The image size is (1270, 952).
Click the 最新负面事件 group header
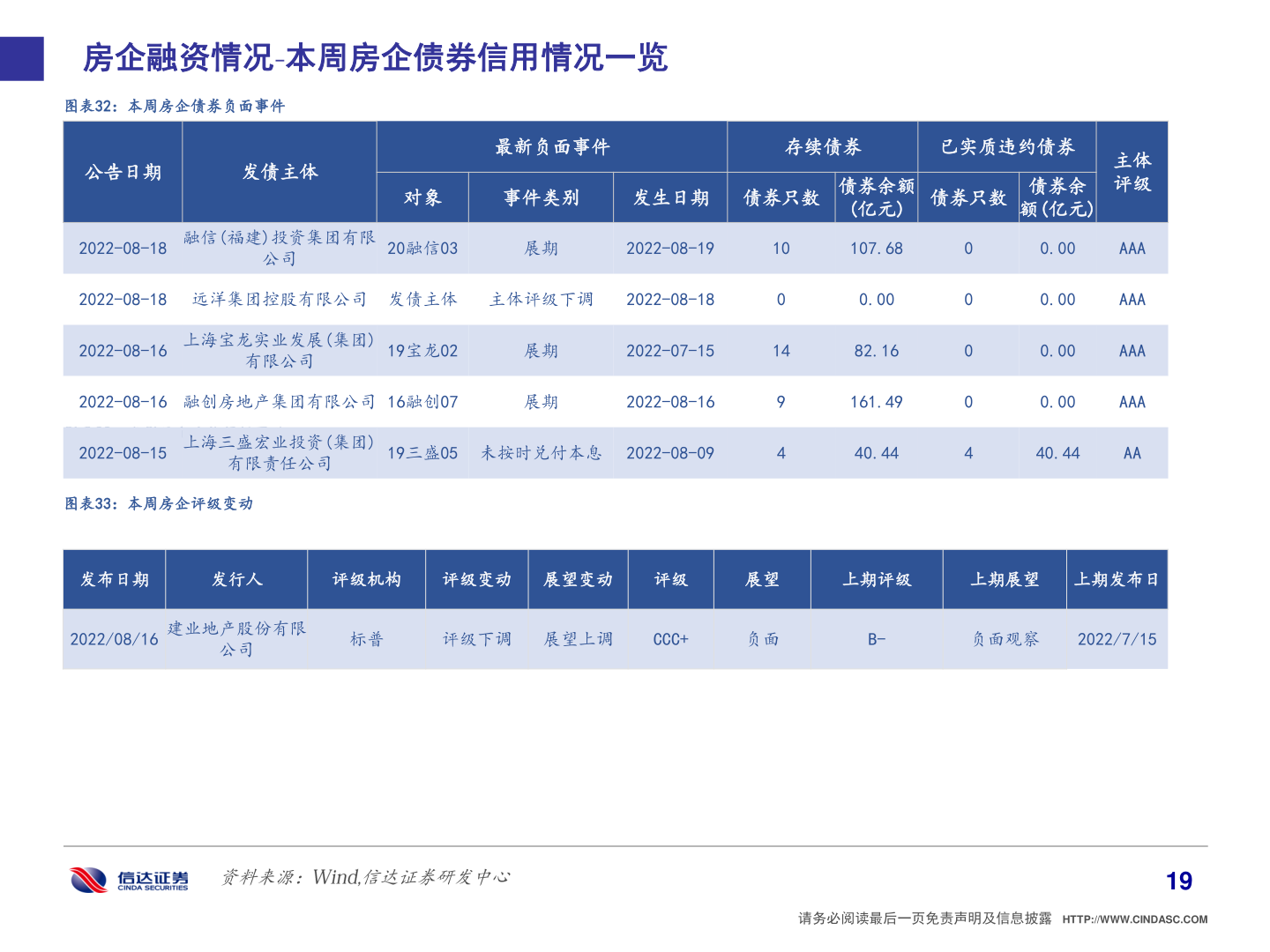552,147
